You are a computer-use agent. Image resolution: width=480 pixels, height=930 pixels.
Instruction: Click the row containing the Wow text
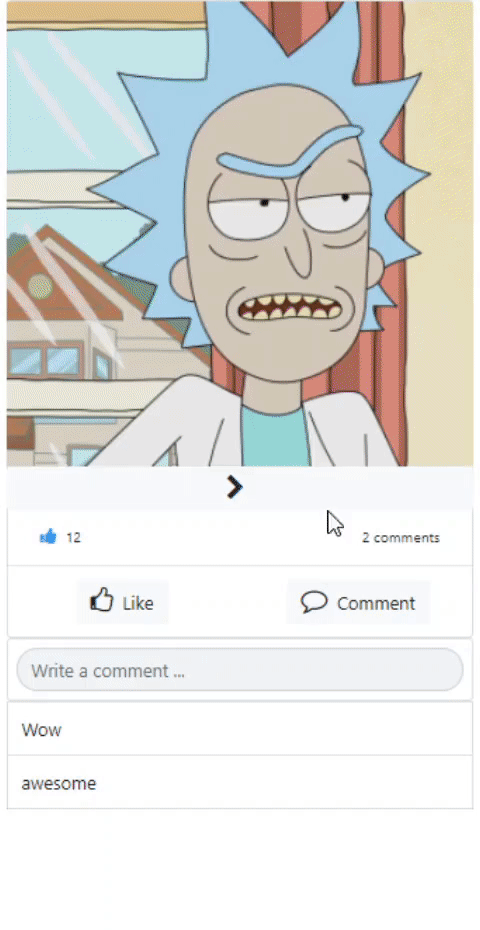240,729
